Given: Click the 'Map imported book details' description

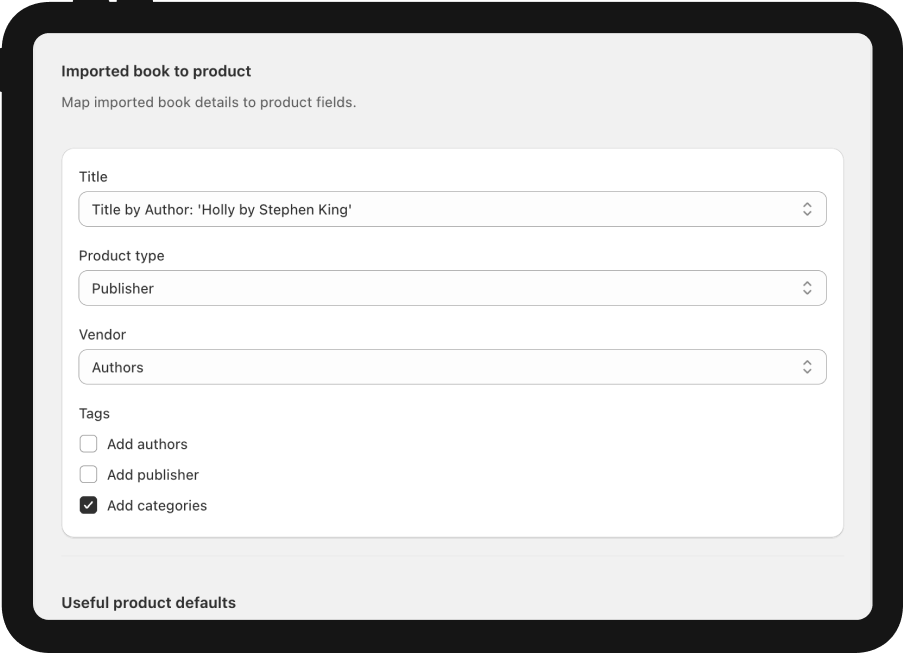Looking at the screenshot, I should pyautogui.click(x=208, y=102).
